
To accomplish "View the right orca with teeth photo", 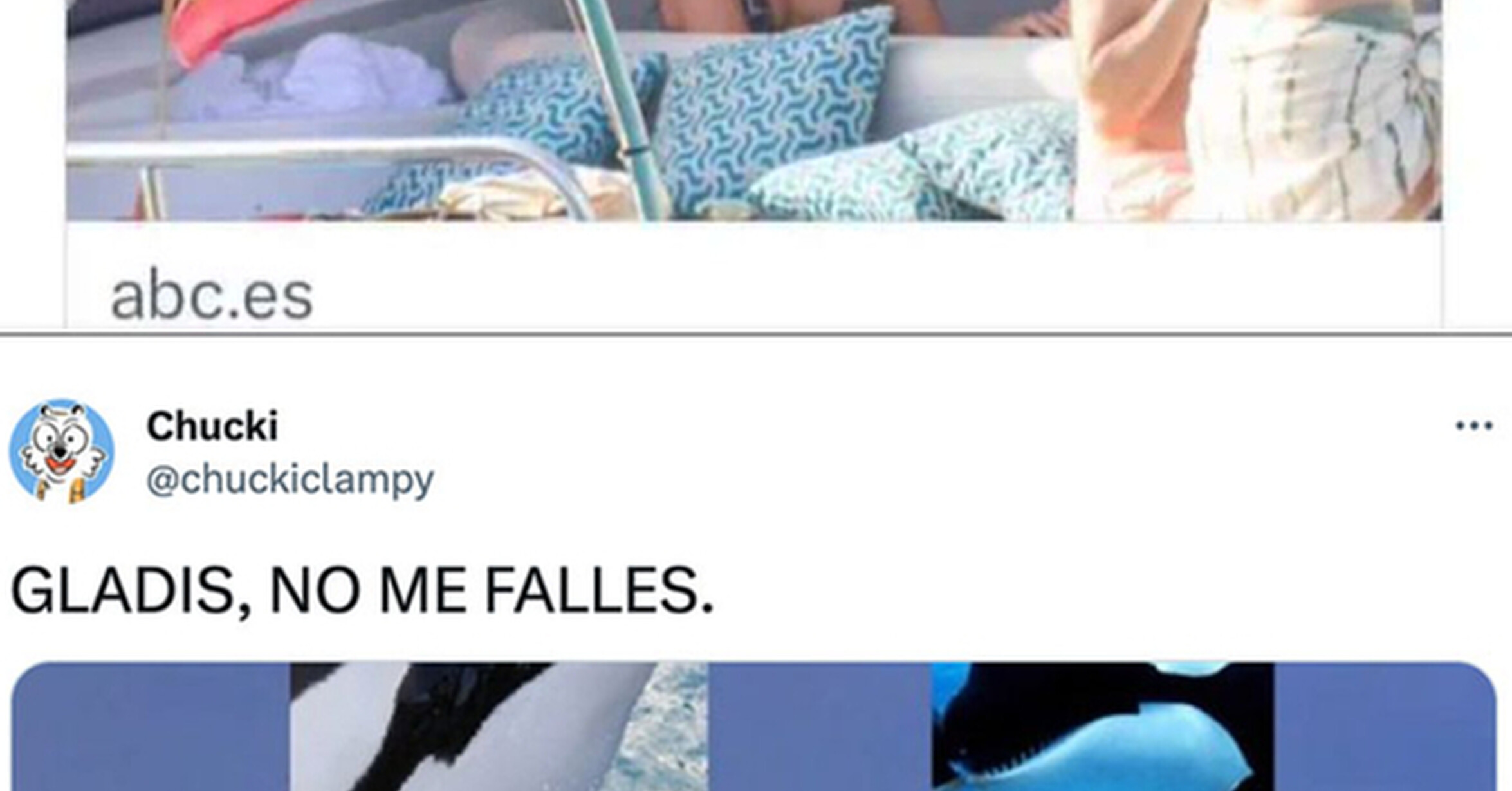I will click(x=1102, y=727).
